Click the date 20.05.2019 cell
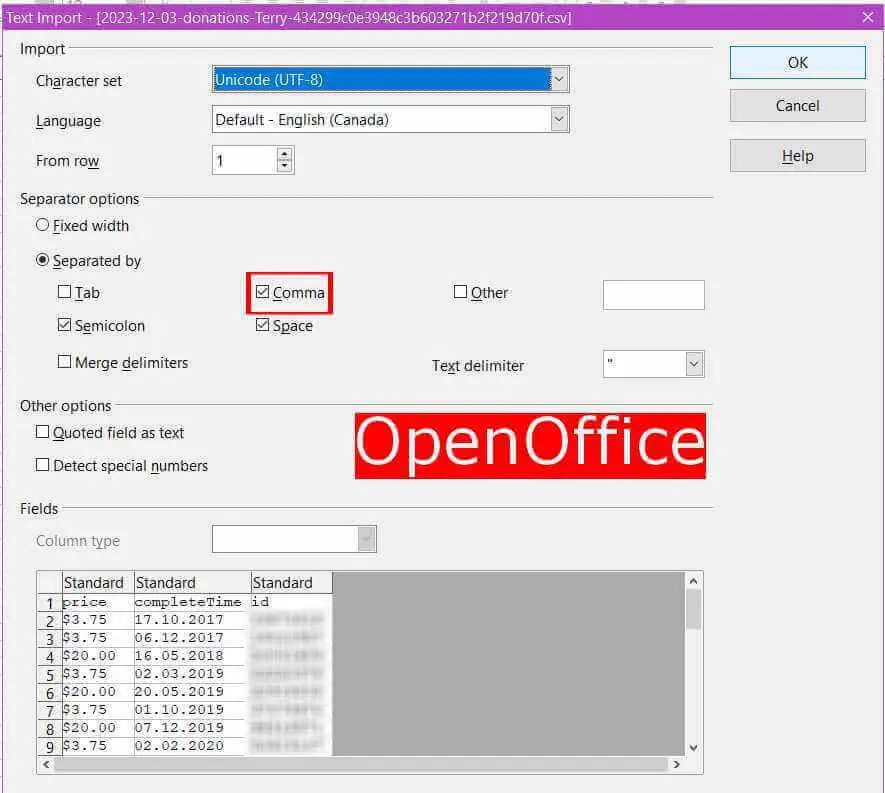This screenshot has height=793, width=885. [192, 692]
